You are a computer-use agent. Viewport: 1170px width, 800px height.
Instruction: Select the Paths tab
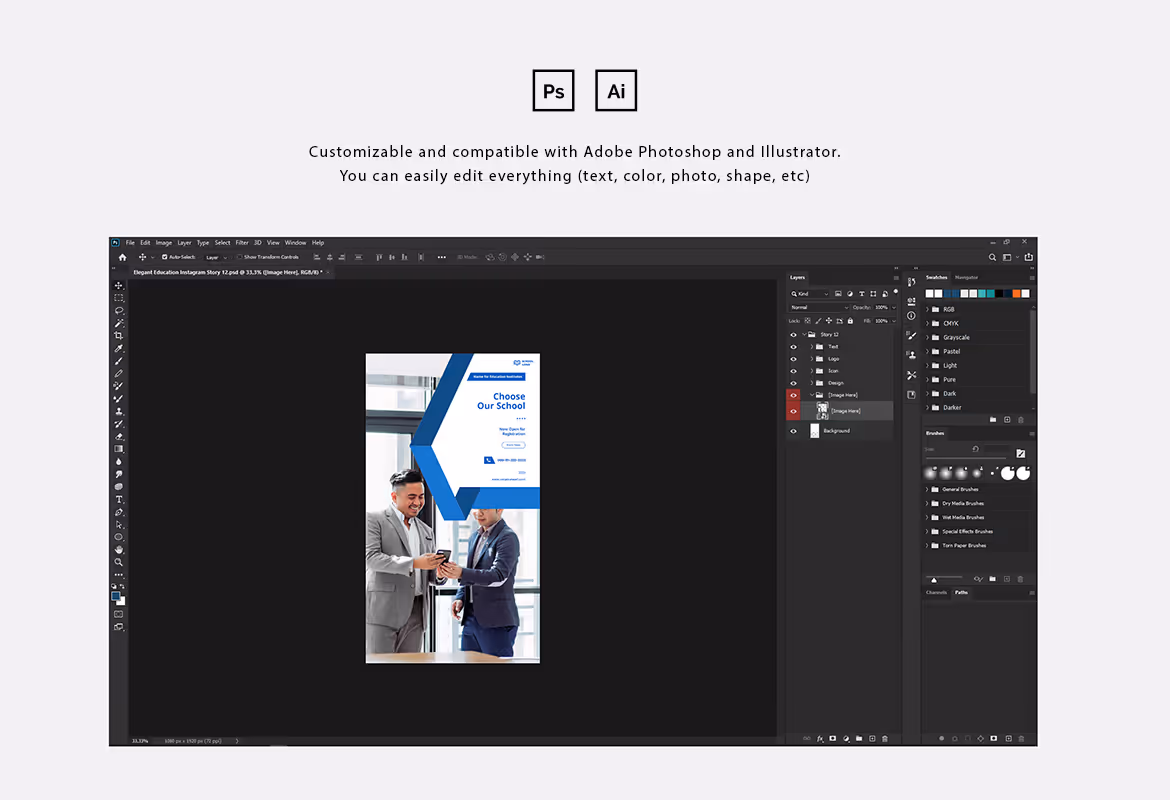pos(961,593)
